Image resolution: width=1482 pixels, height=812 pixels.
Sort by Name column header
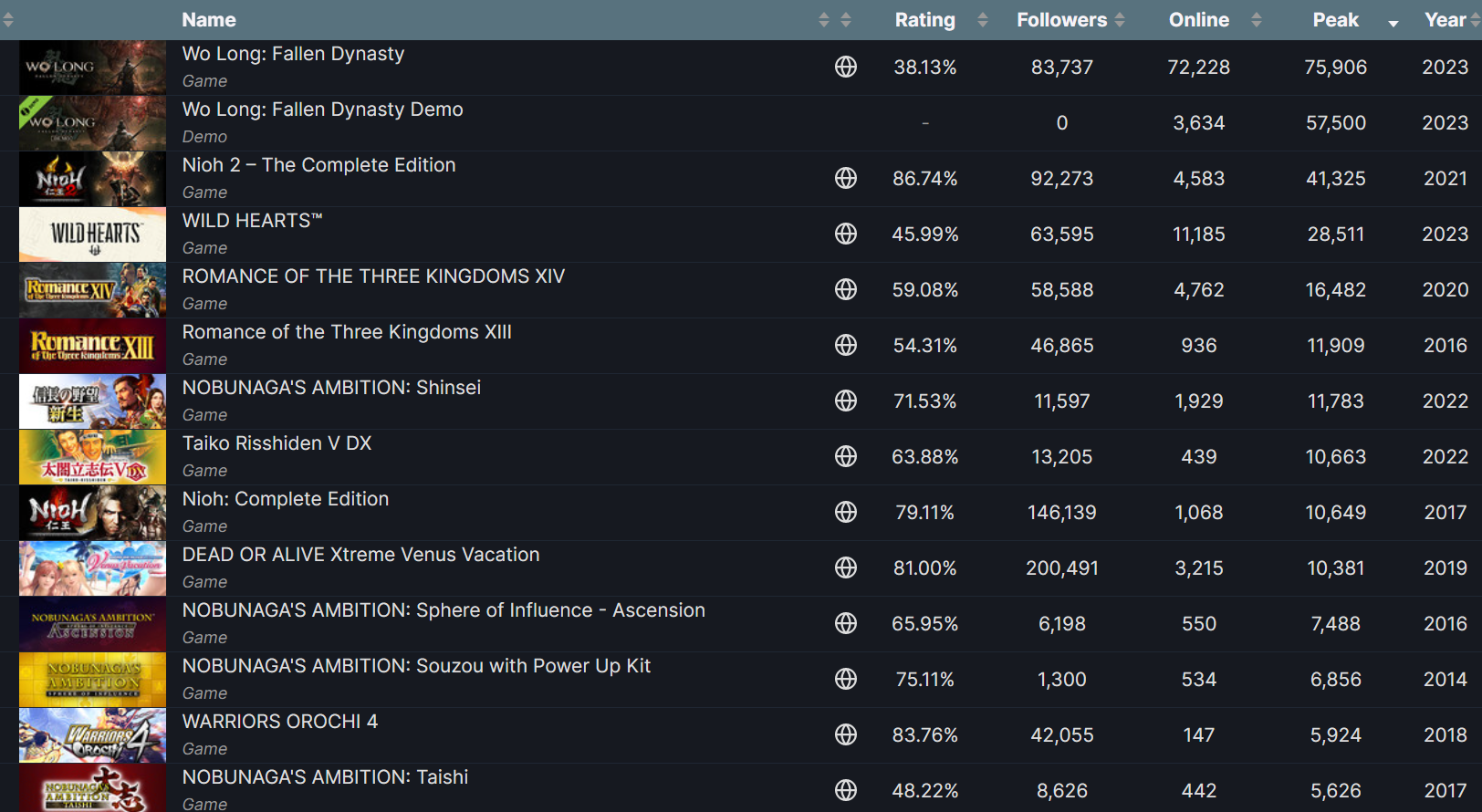209,20
